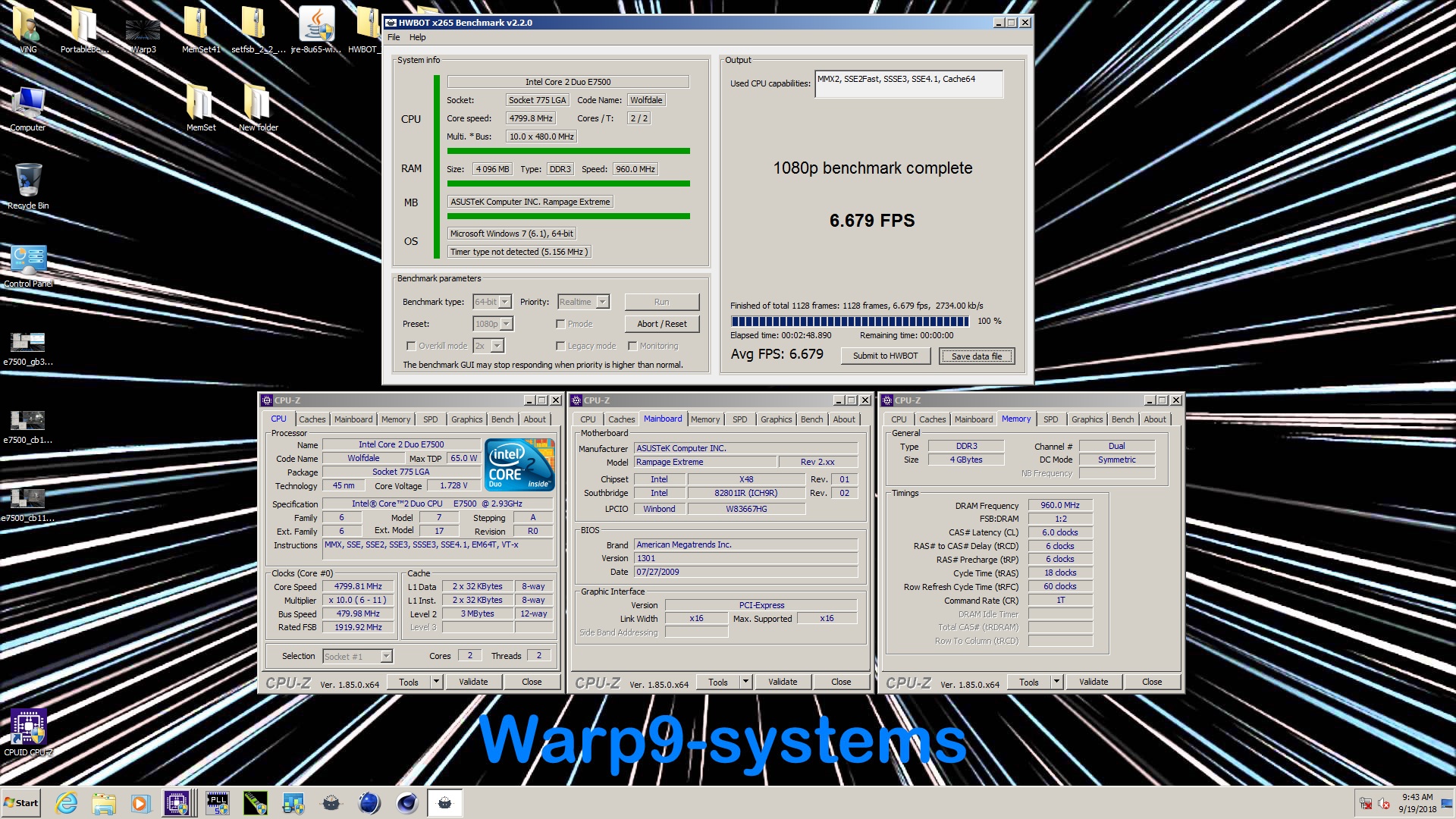Switch to the MemSet RAM taskbar icon
Screen dimensions: 1456x819
click(x=256, y=803)
